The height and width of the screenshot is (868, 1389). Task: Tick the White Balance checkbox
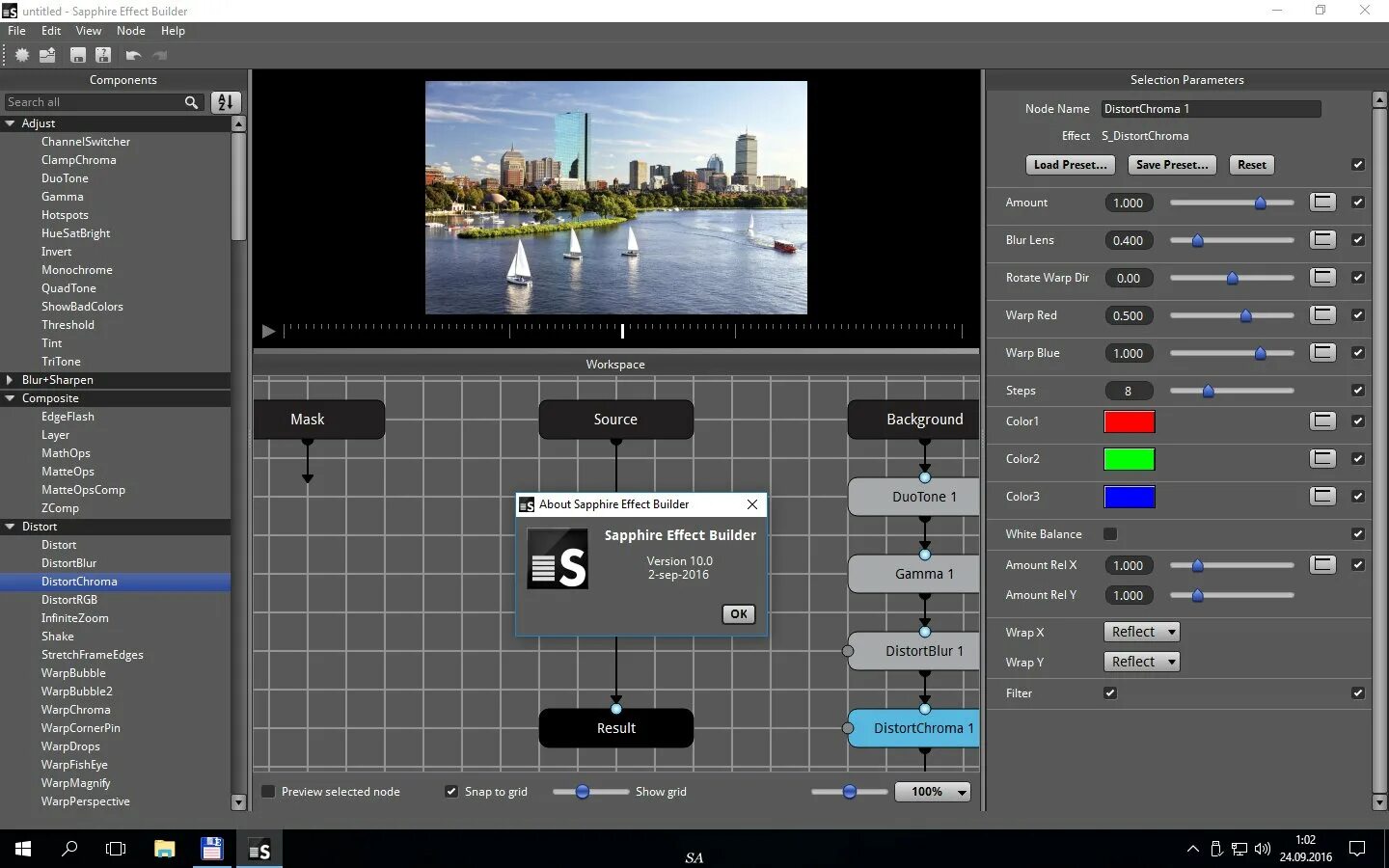[1110, 534]
